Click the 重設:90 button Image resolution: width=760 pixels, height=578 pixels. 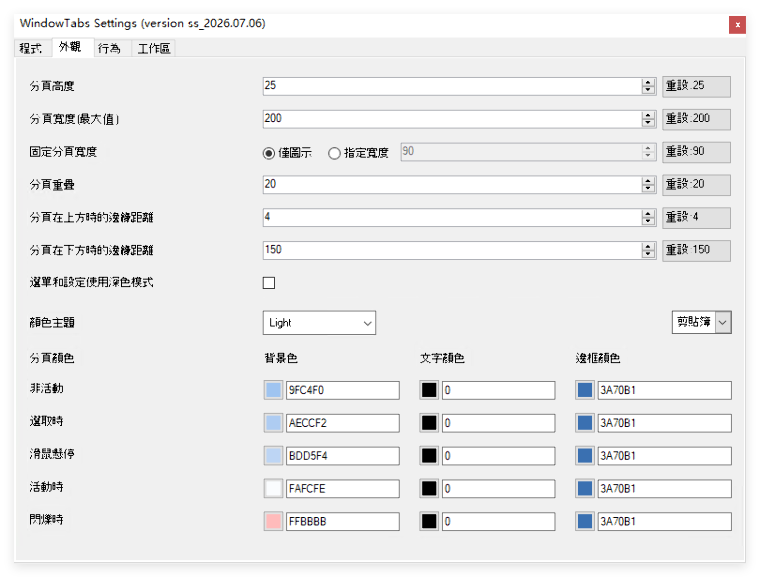pos(697,152)
